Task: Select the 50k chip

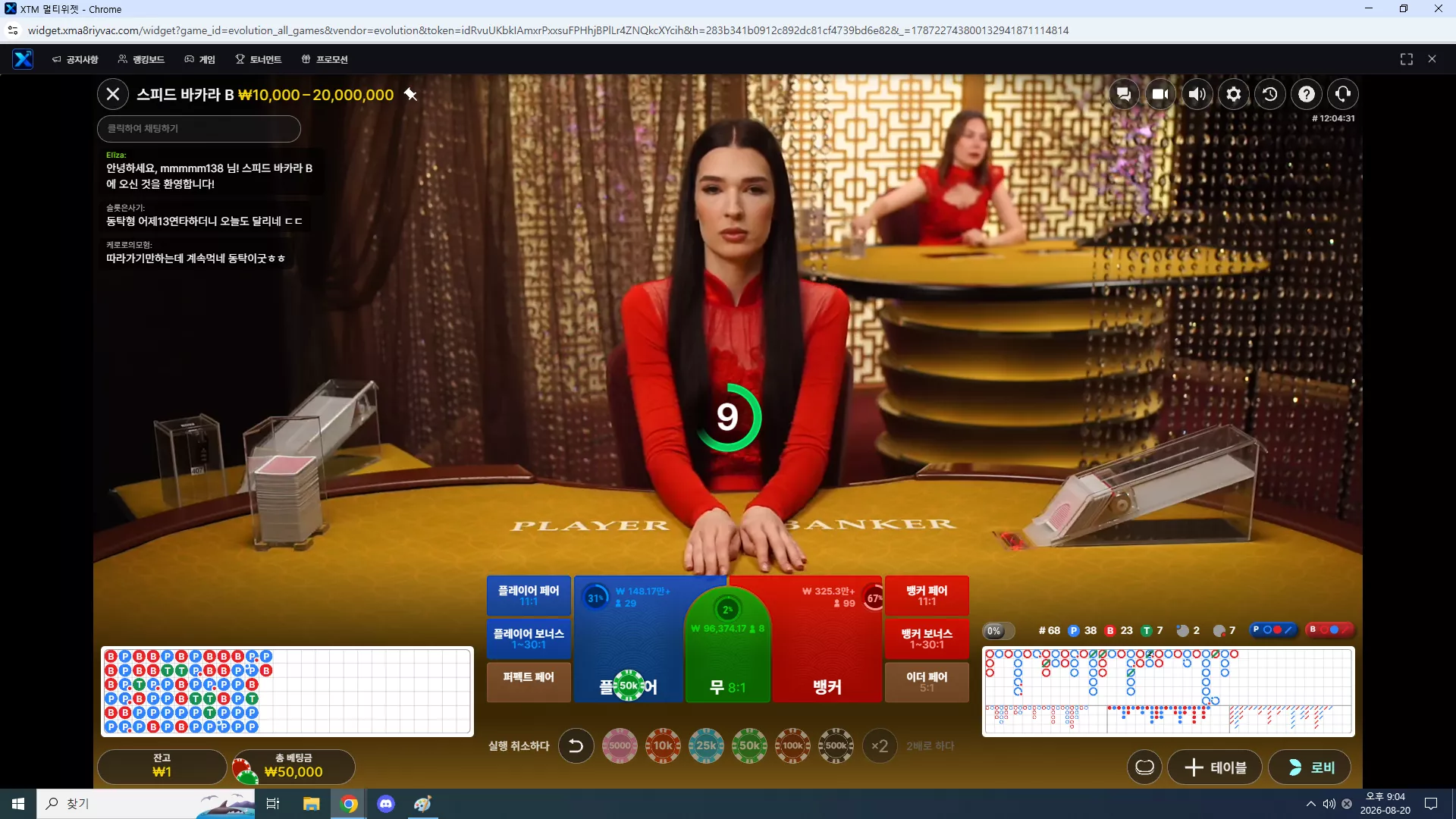Action: coord(749,745)
